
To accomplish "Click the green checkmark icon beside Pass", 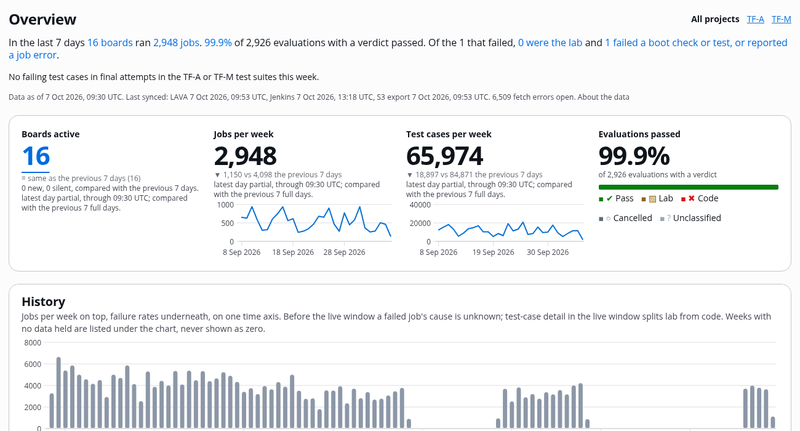I will point(609,199).
